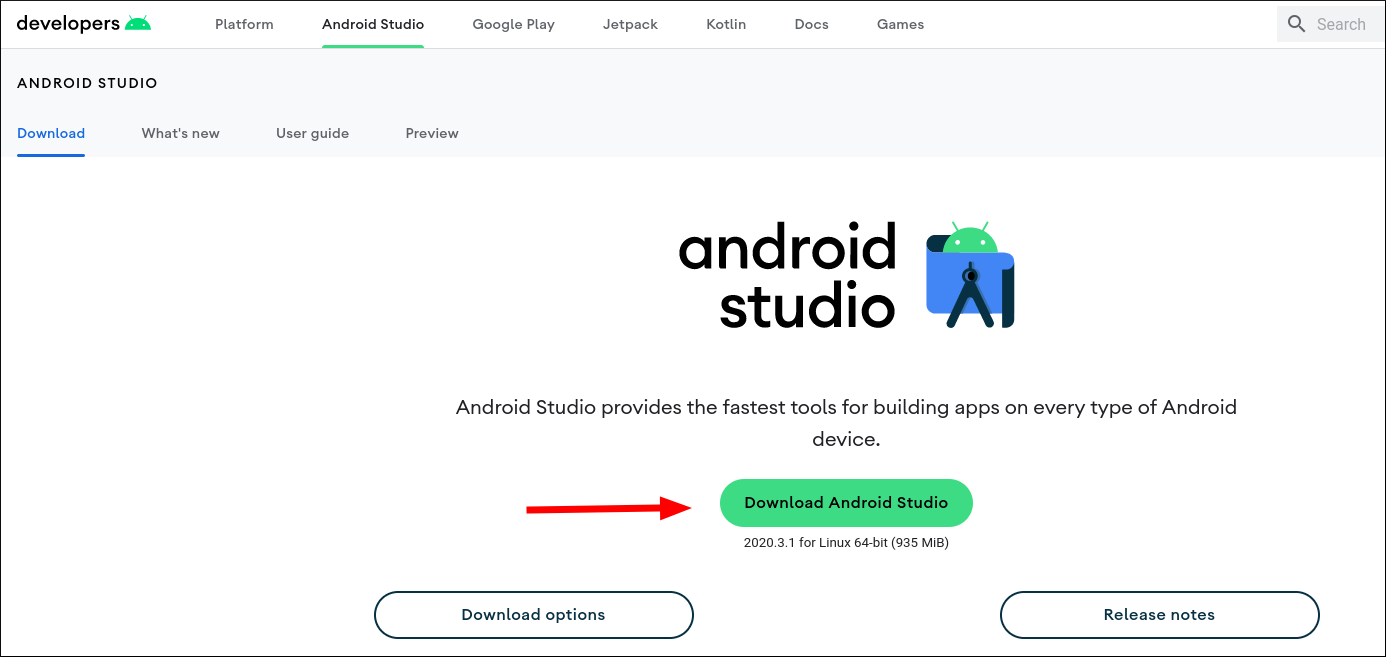
Task: Click the ANDROID STUDIO heading
Action: coord(87,83)
